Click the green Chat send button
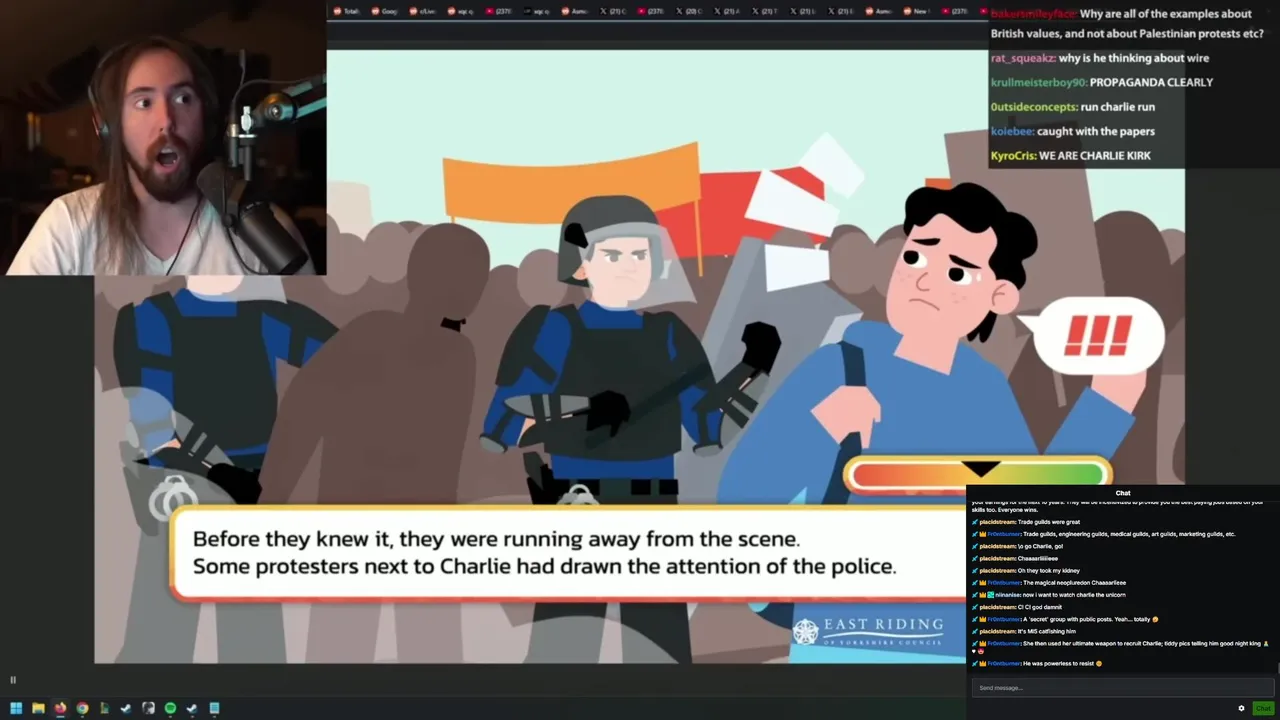 (x=1263, y=708)
